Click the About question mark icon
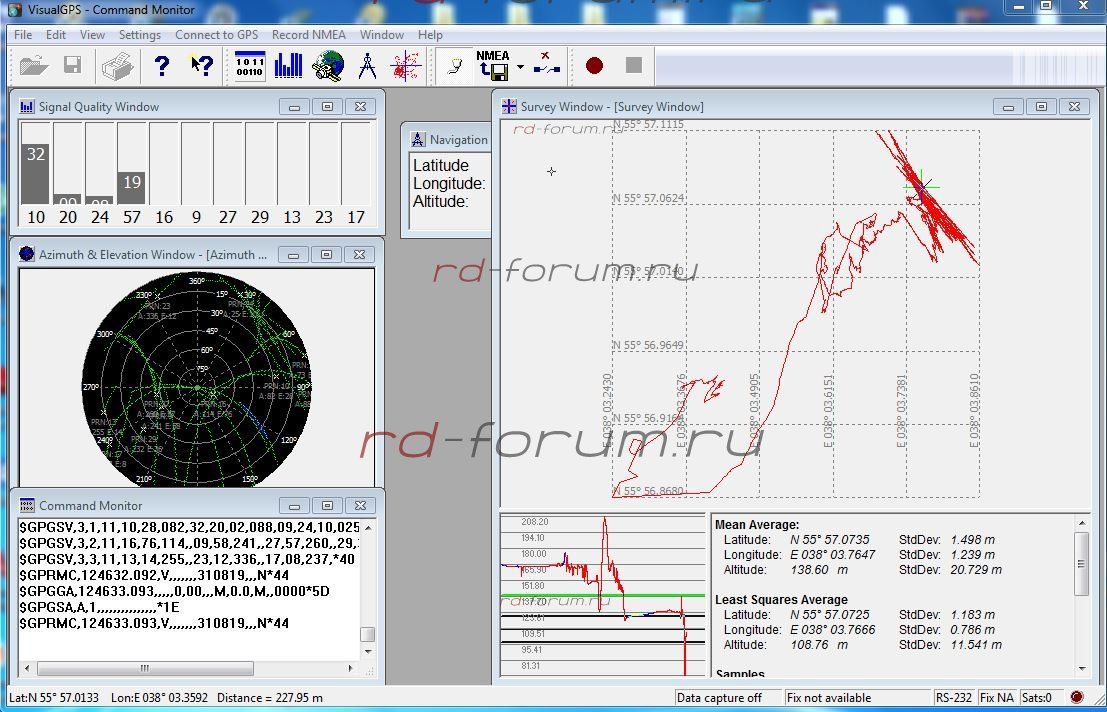 [162, 66]
